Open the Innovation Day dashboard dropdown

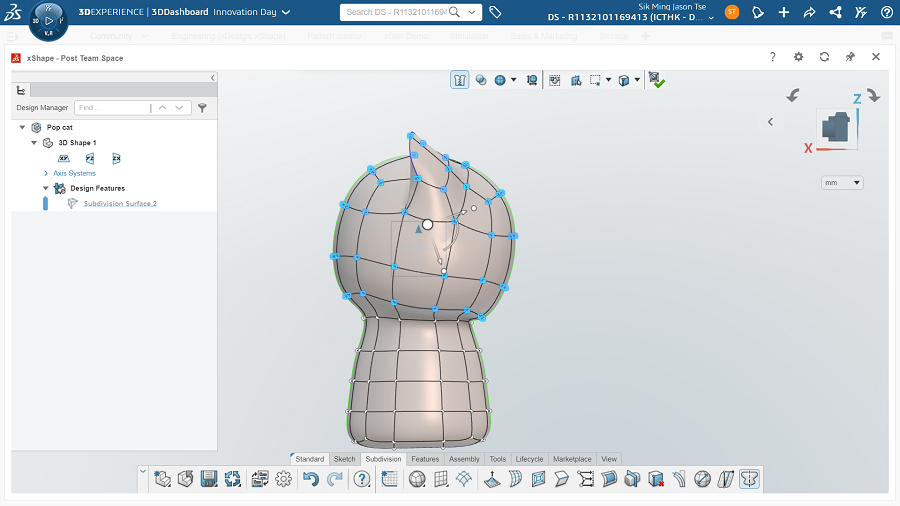(286, 12)
